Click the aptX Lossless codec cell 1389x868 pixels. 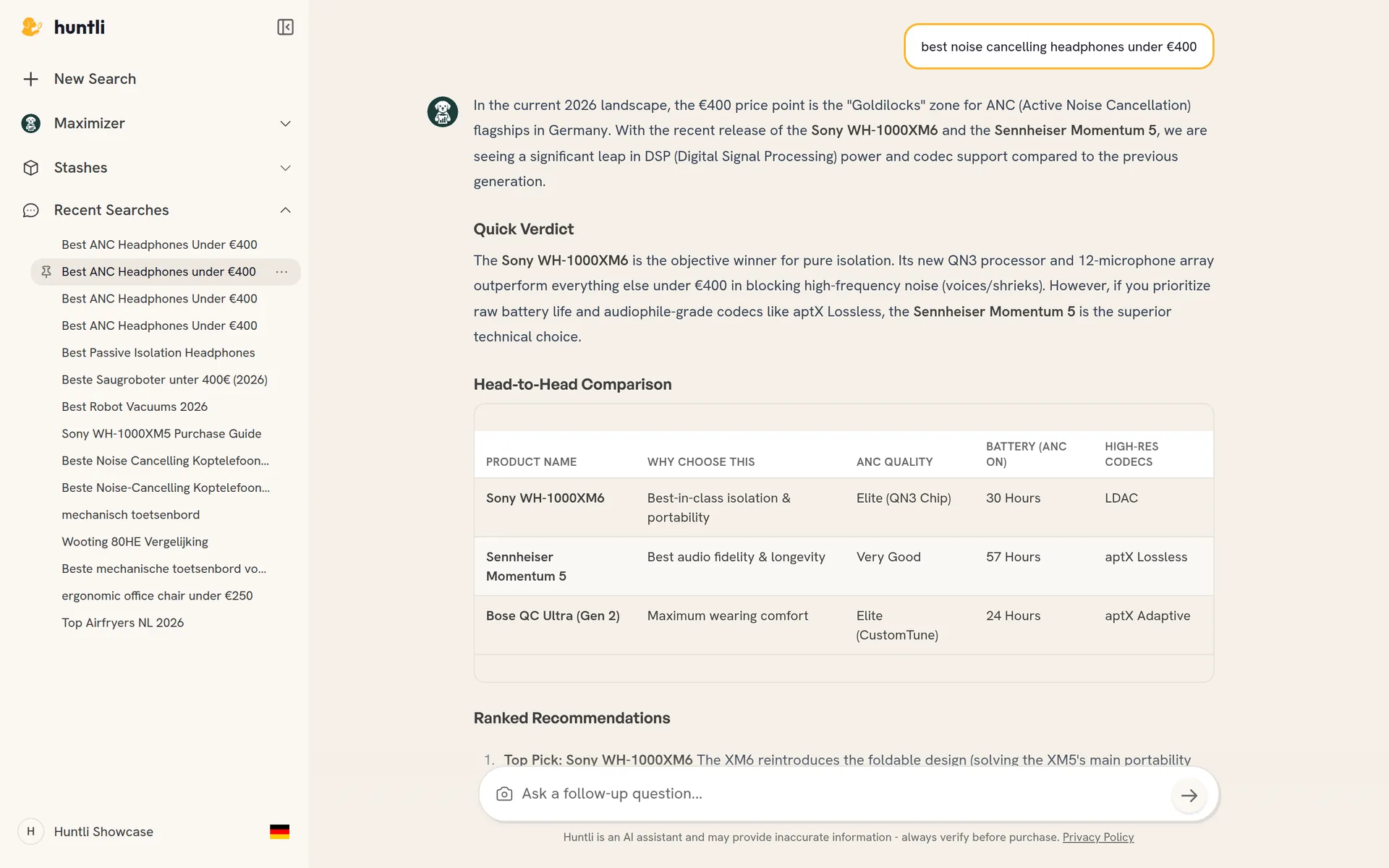tap(1146, 557)
